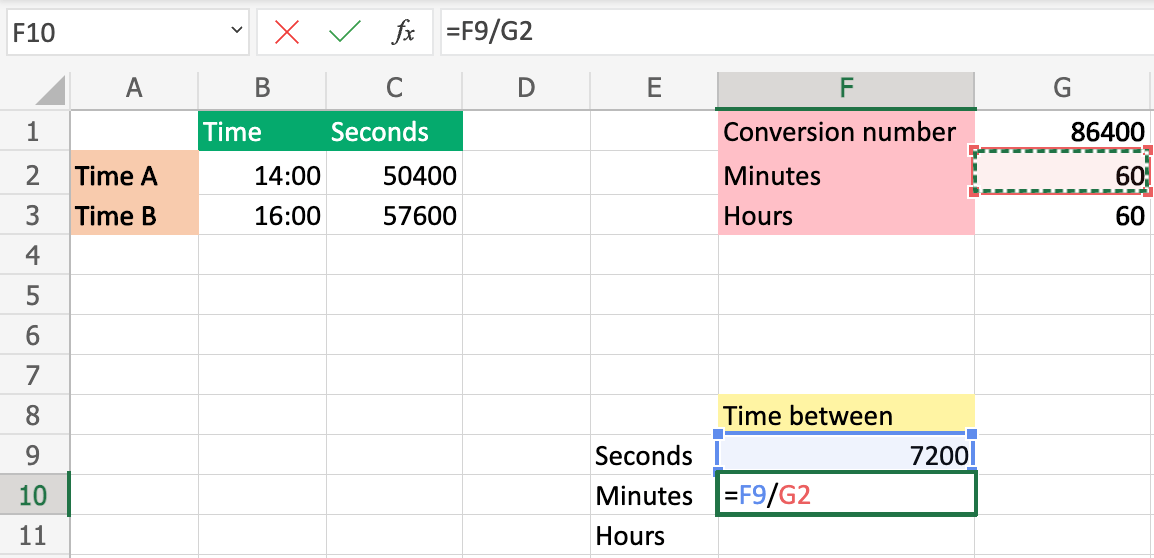Screen dimensions: 1154x558
Task: Expand the Name Box dropdown arrow
Action: (x=237, y=32)
